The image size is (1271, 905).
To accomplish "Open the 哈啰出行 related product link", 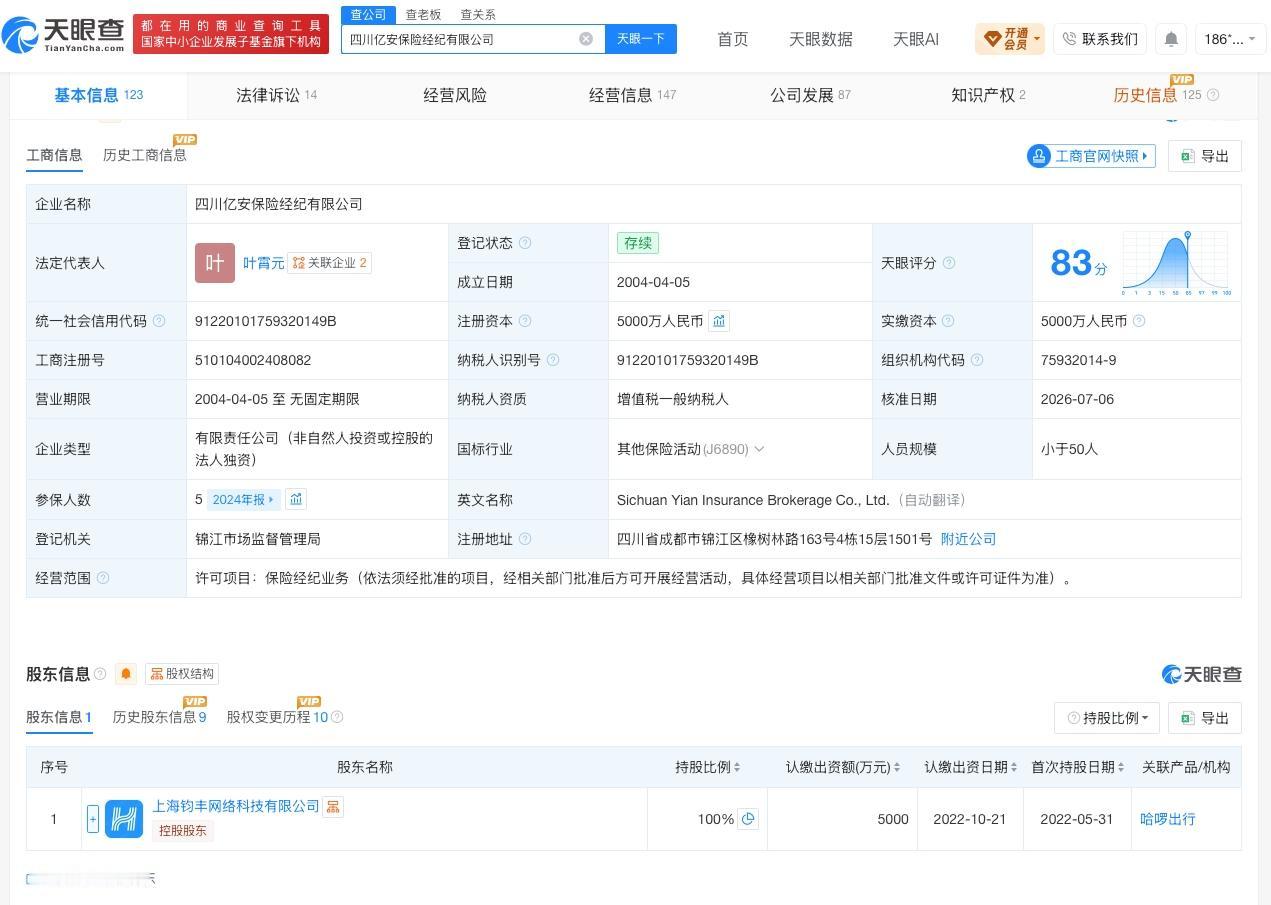I will [x=1168, y=819].
